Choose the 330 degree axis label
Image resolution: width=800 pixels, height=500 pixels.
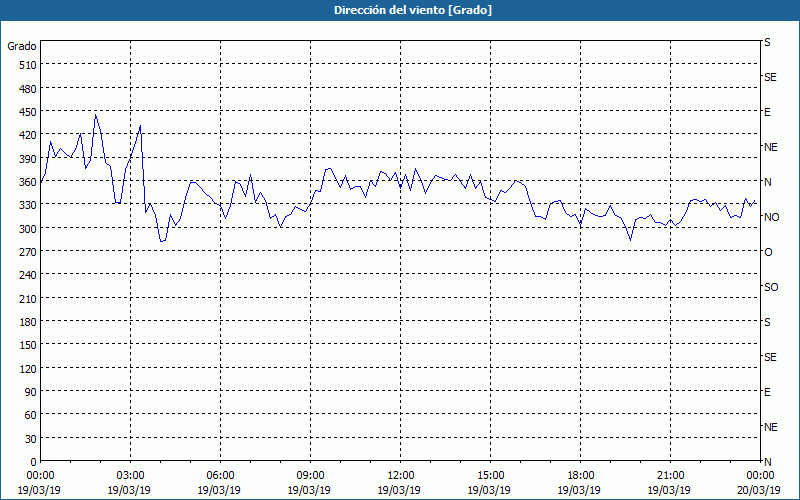coord(28,206)
